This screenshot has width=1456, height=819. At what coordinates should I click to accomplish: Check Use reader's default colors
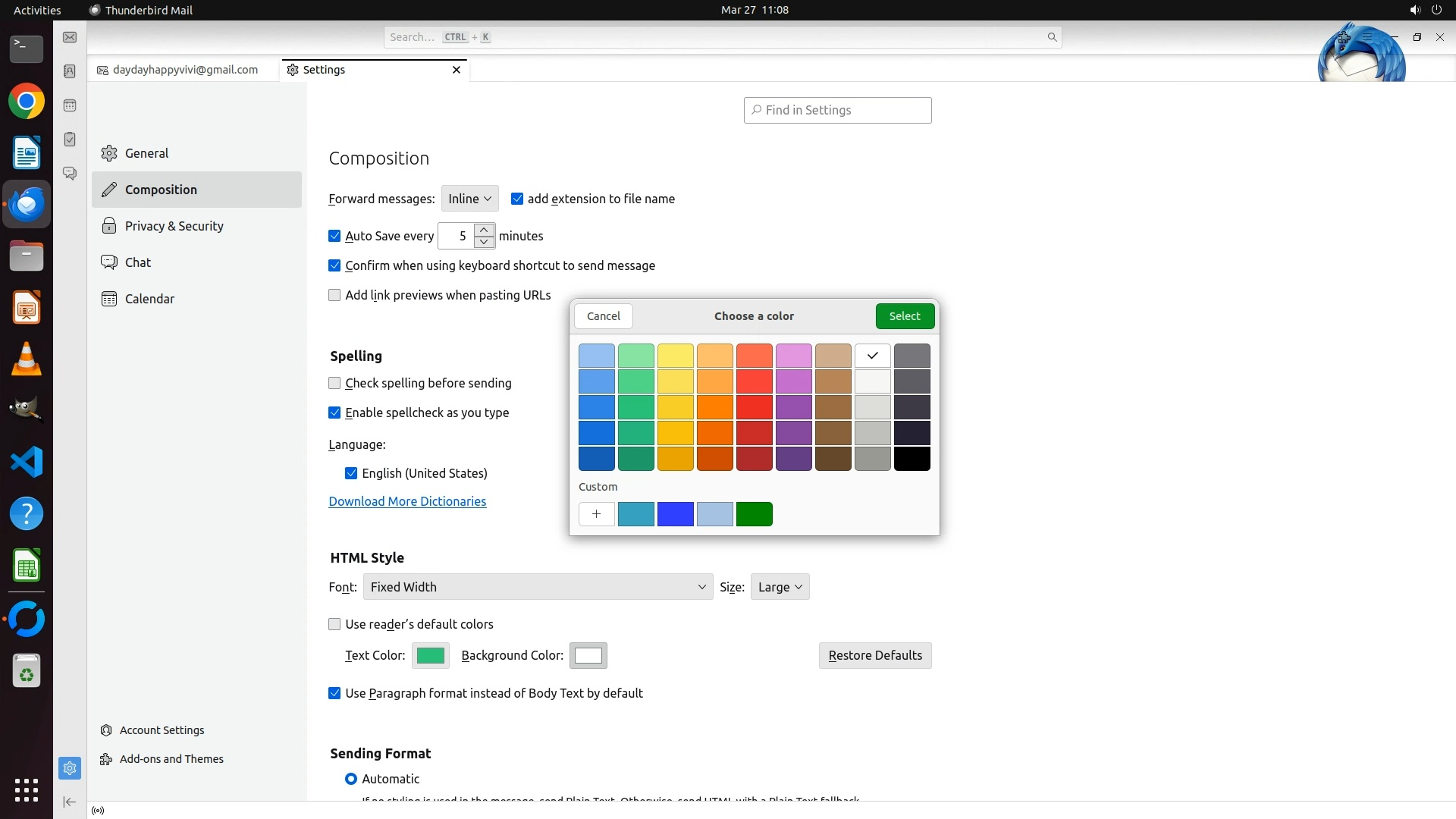tap(334, 624)
